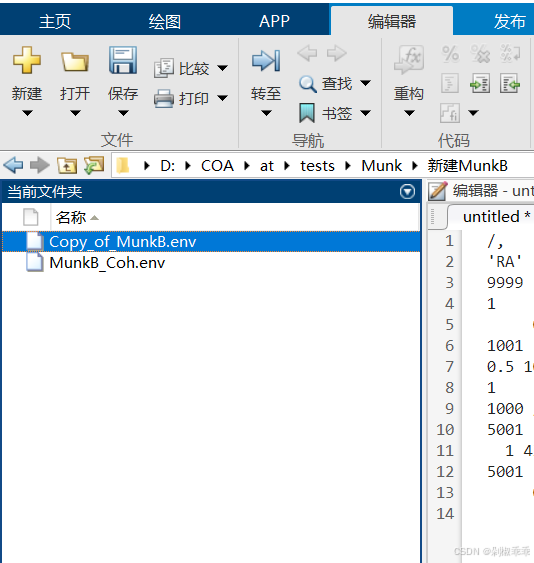Viewport: 534px width, 563px height.
Task: Expand the Compare (比较) dropdown arrow
Action: (223, 68)
